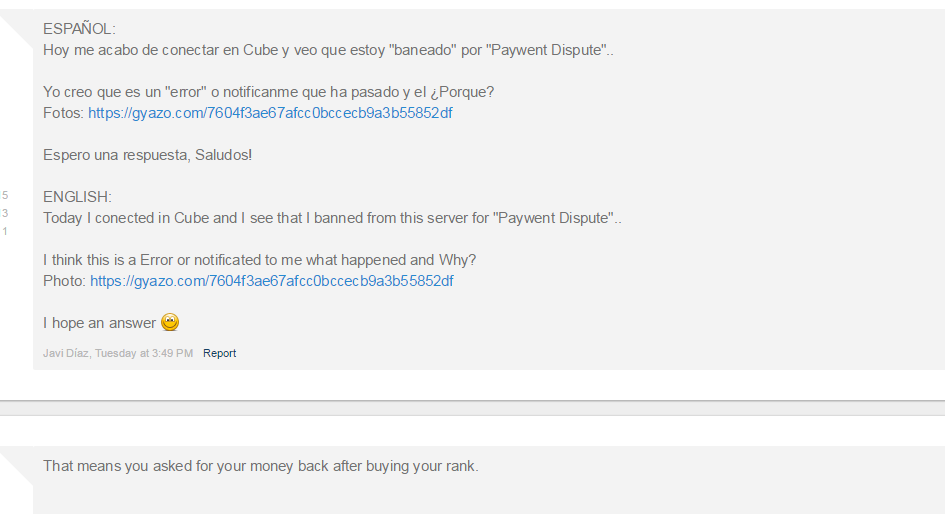
Task: Open the gyazo link after "Photo:"
Action: click(x=272, y=281)
